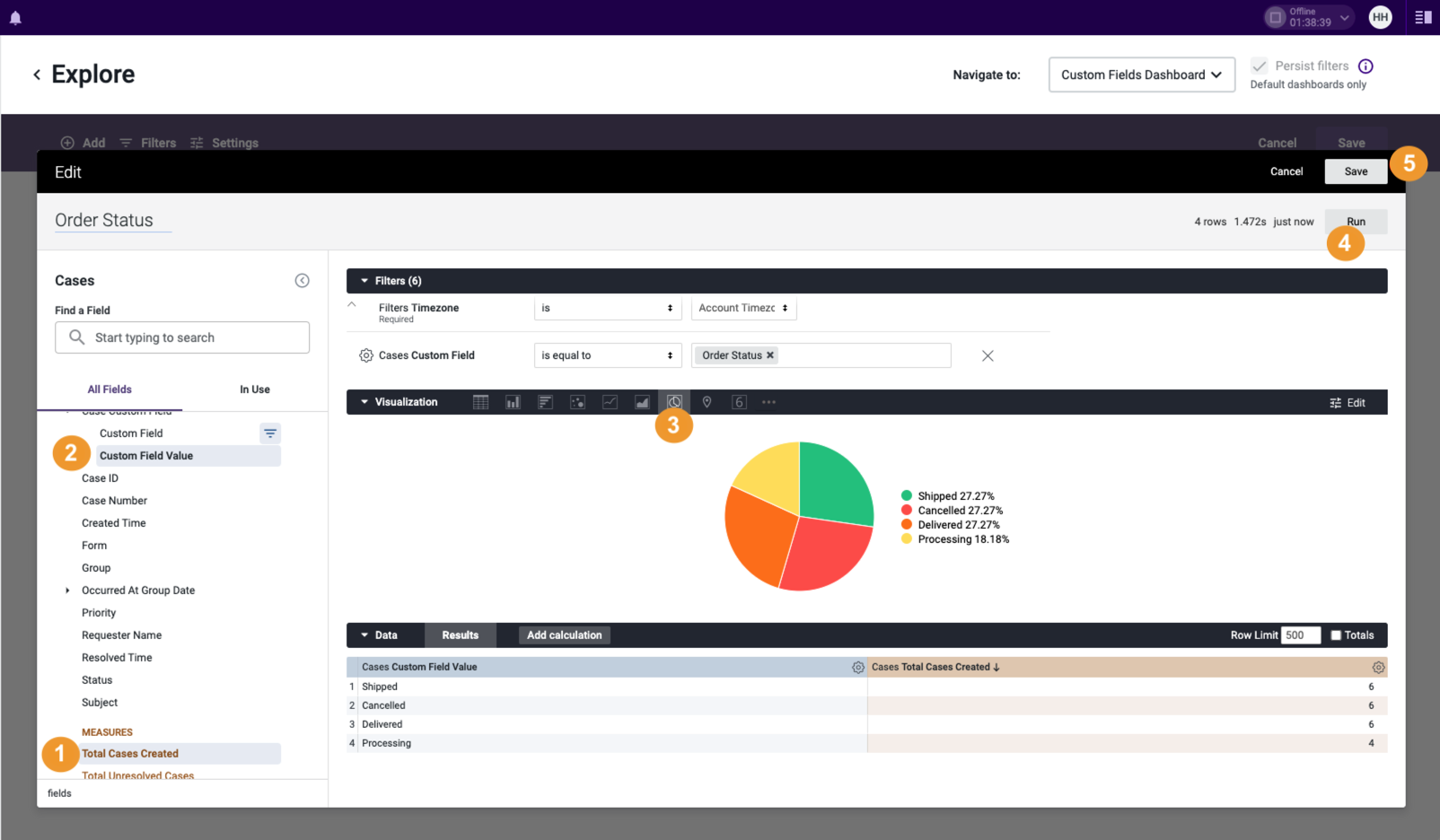Click Cancel in the Edit bar
The height and width of the screenshot is (840, 1440).
click(1286, 171)
